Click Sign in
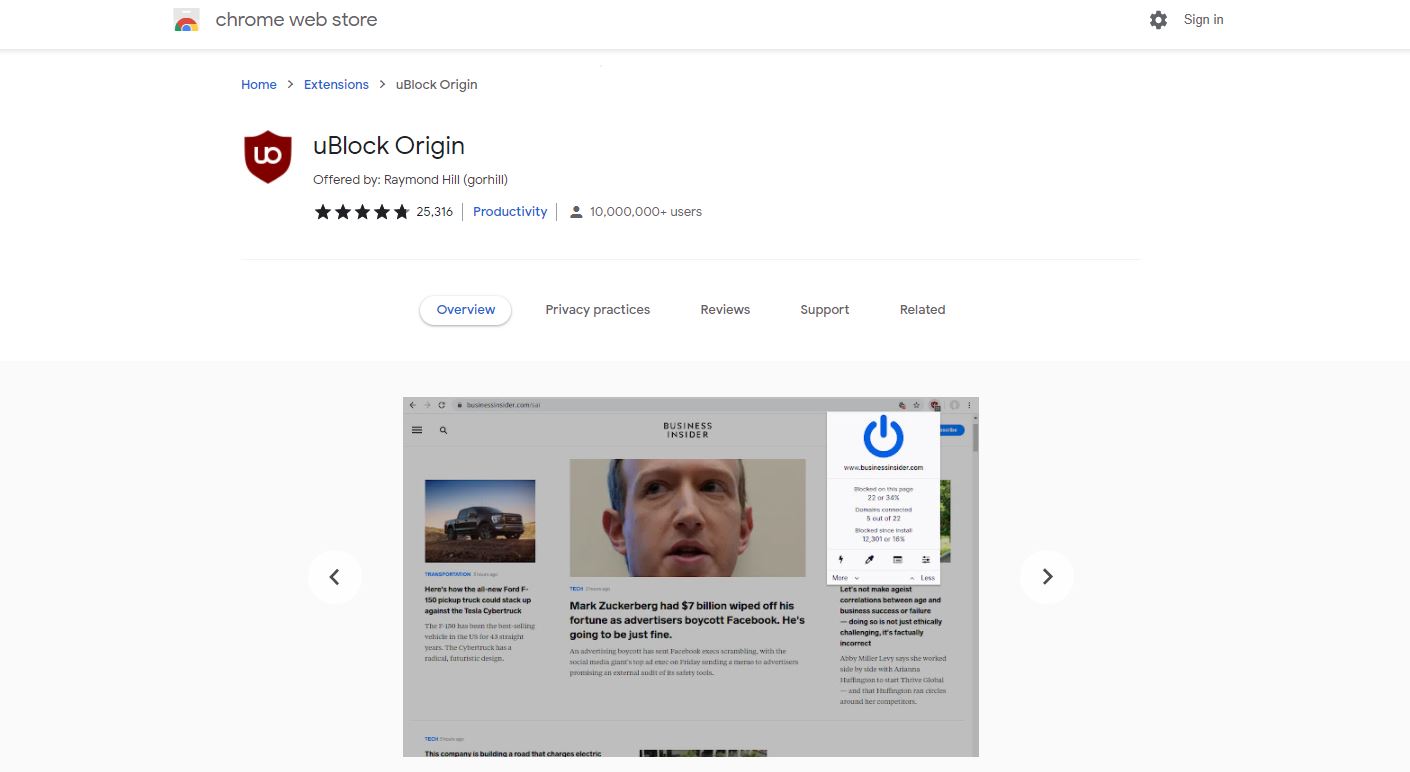The width and height of the screenshot is (1410, 772). pos(1203,20)
